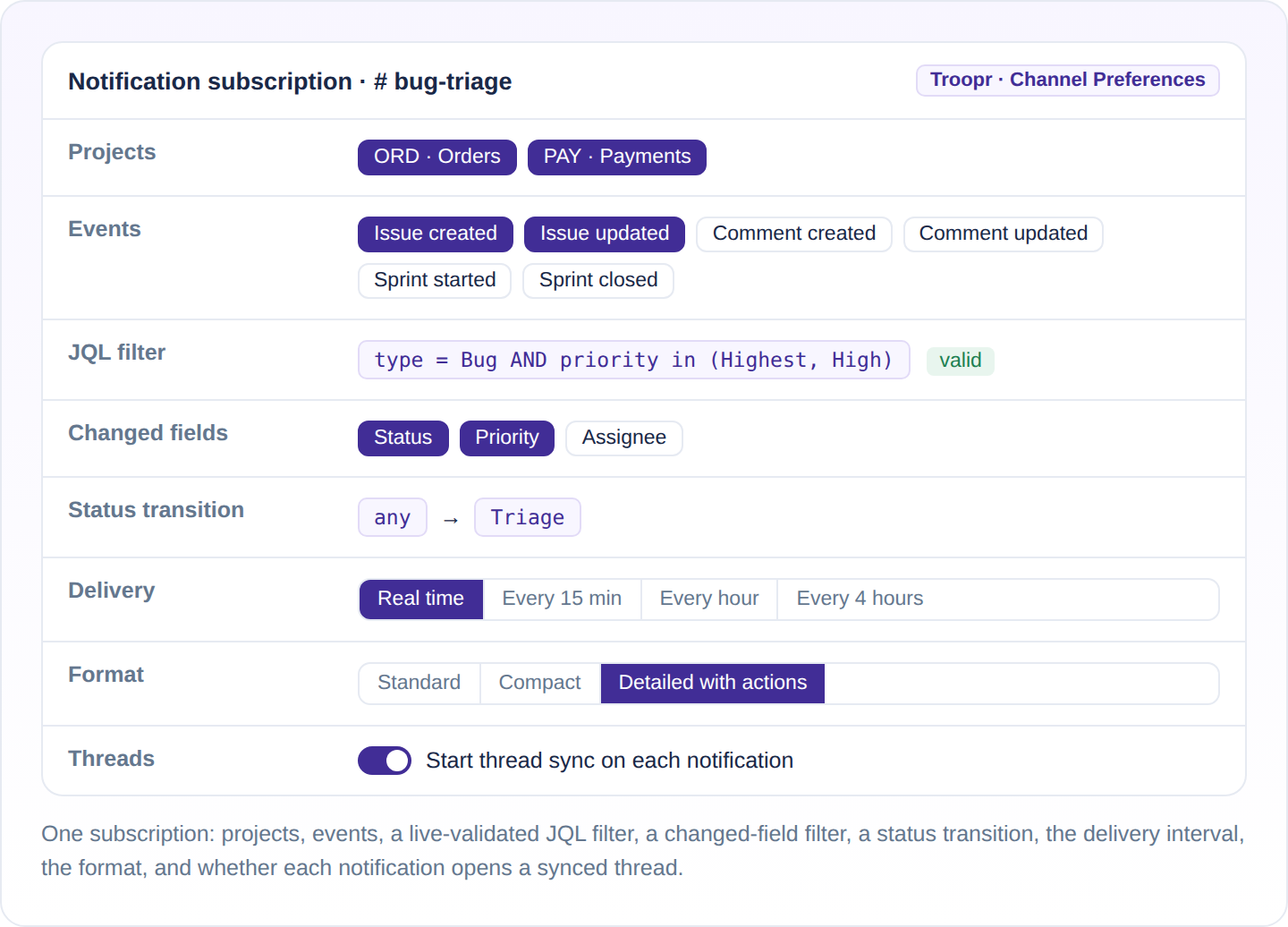1288x927 pixels.
Task: Deselect the Issue updated event
Action: [x=604, y=234]
